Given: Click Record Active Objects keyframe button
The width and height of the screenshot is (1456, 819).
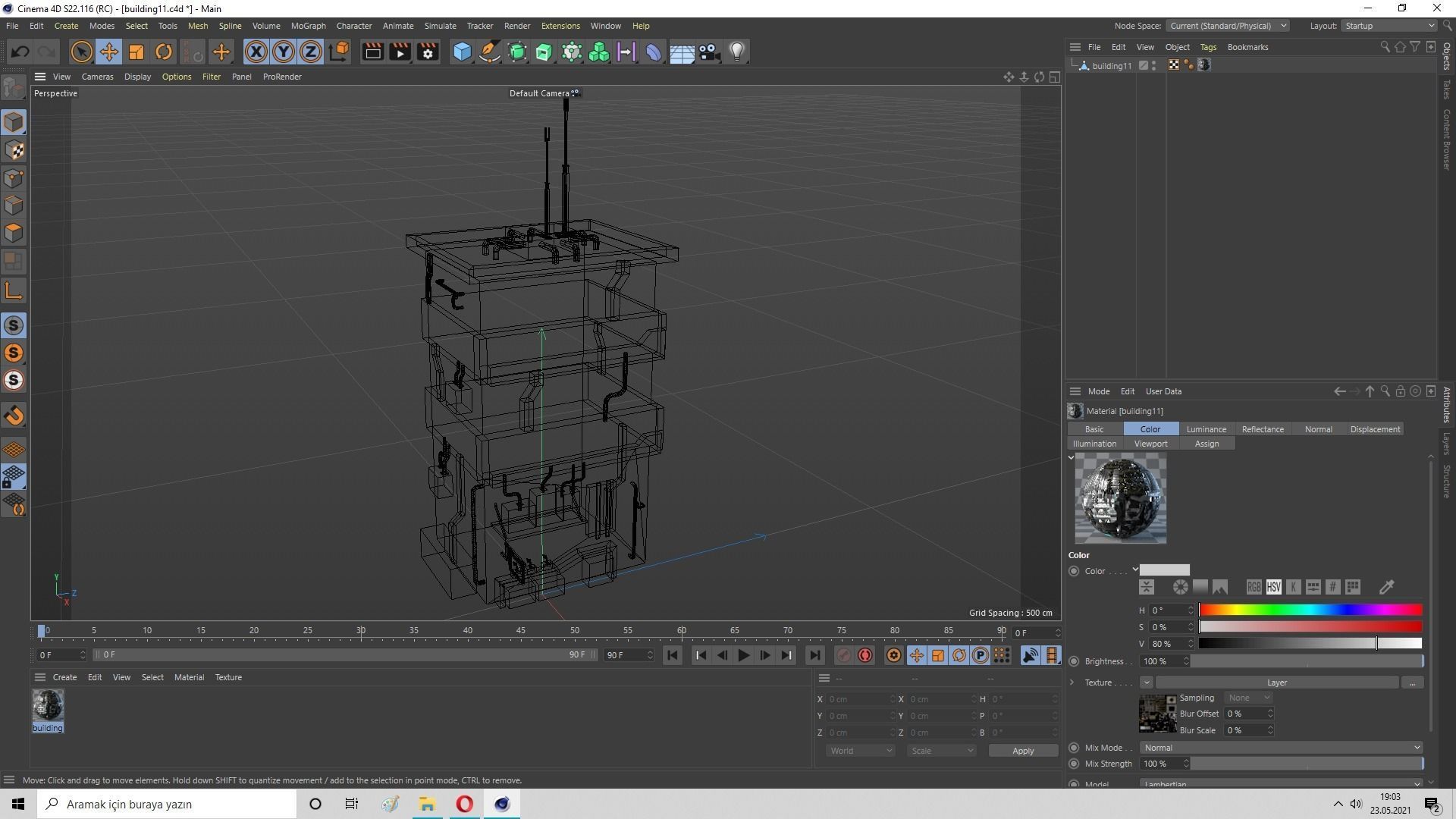Looking at the screenshot, I should point(843,655).
